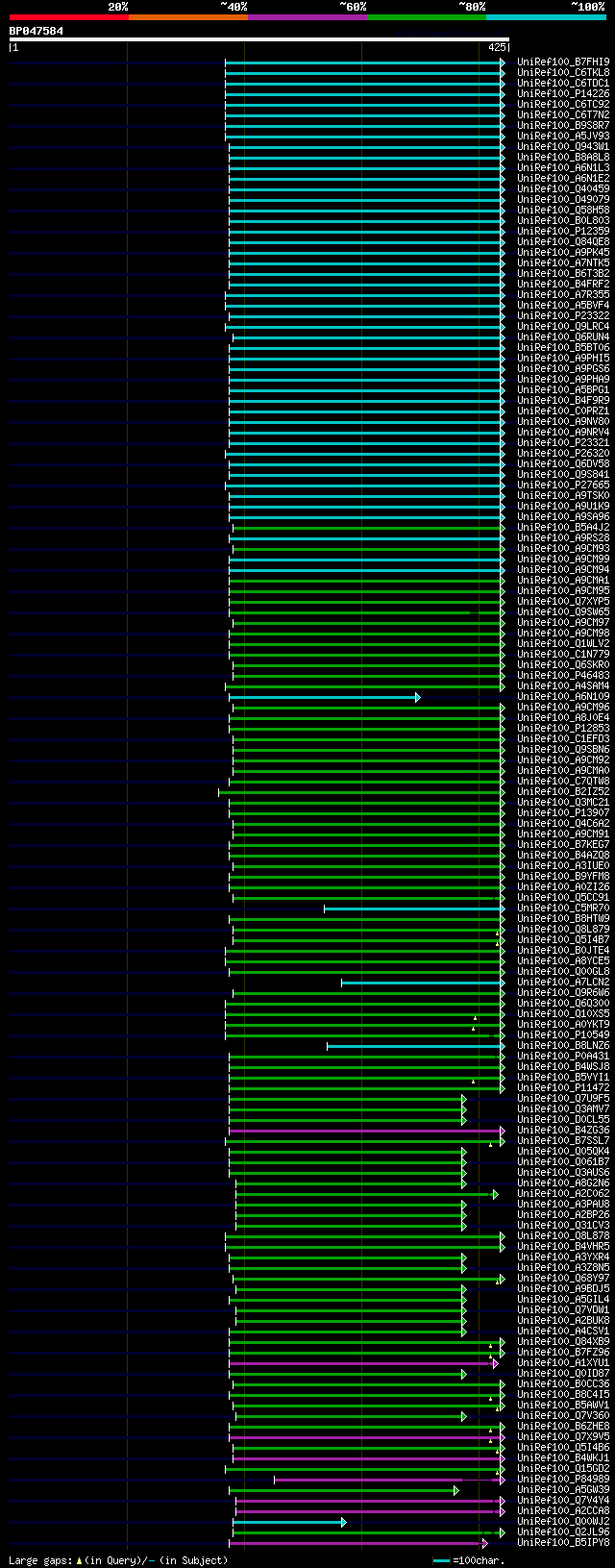Select the UniRef100_A2C062 label
Screen dimensions: 615x1568
click(563, 1193)
